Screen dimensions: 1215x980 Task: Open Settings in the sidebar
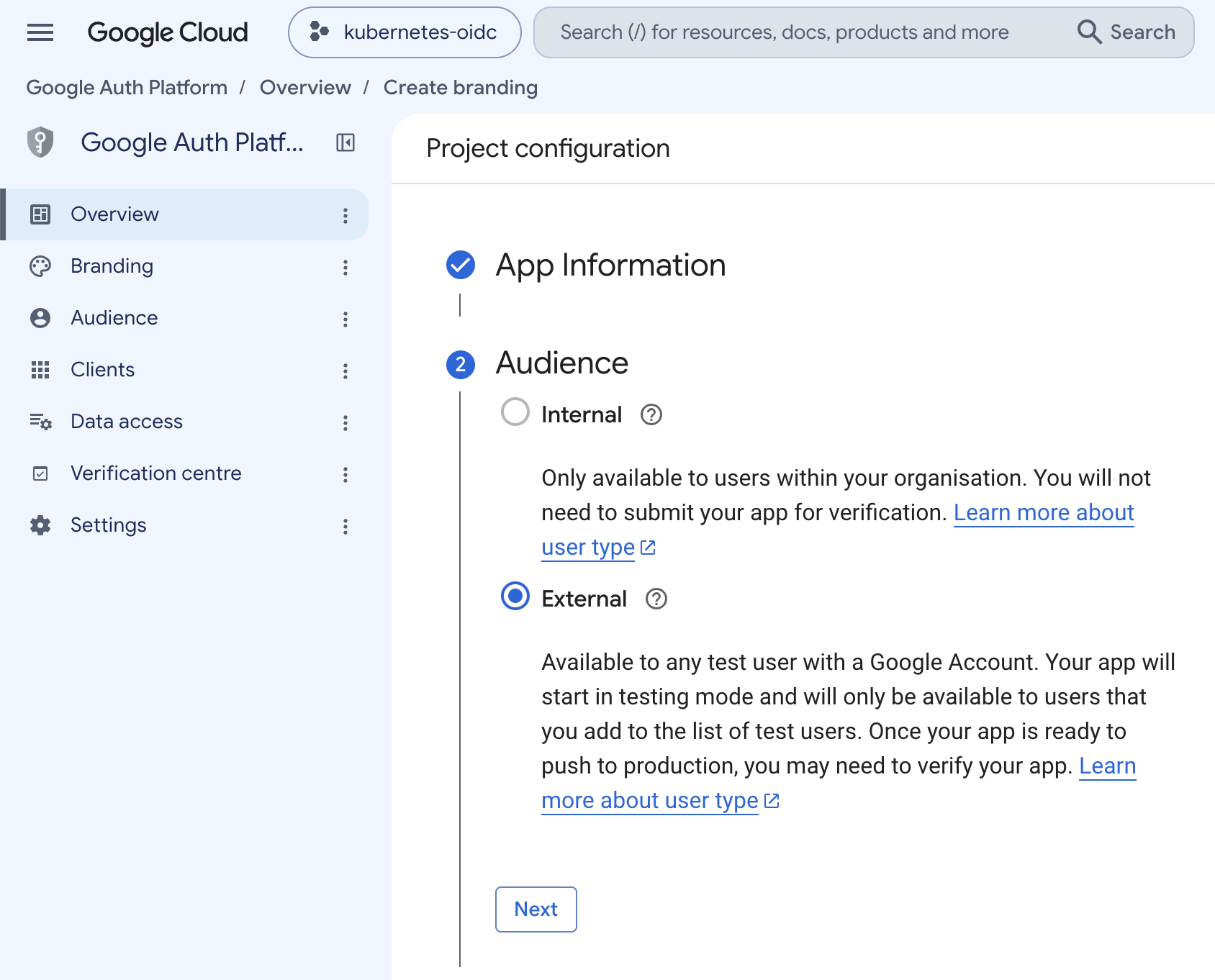click(186, 525)
